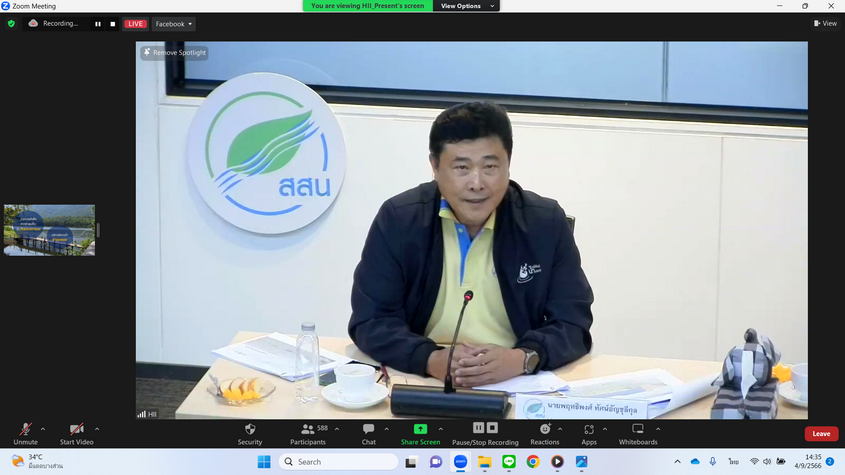Viewport: 845px width, 475px height.
Task: Unmute the microphone
Action: [25, 431]
